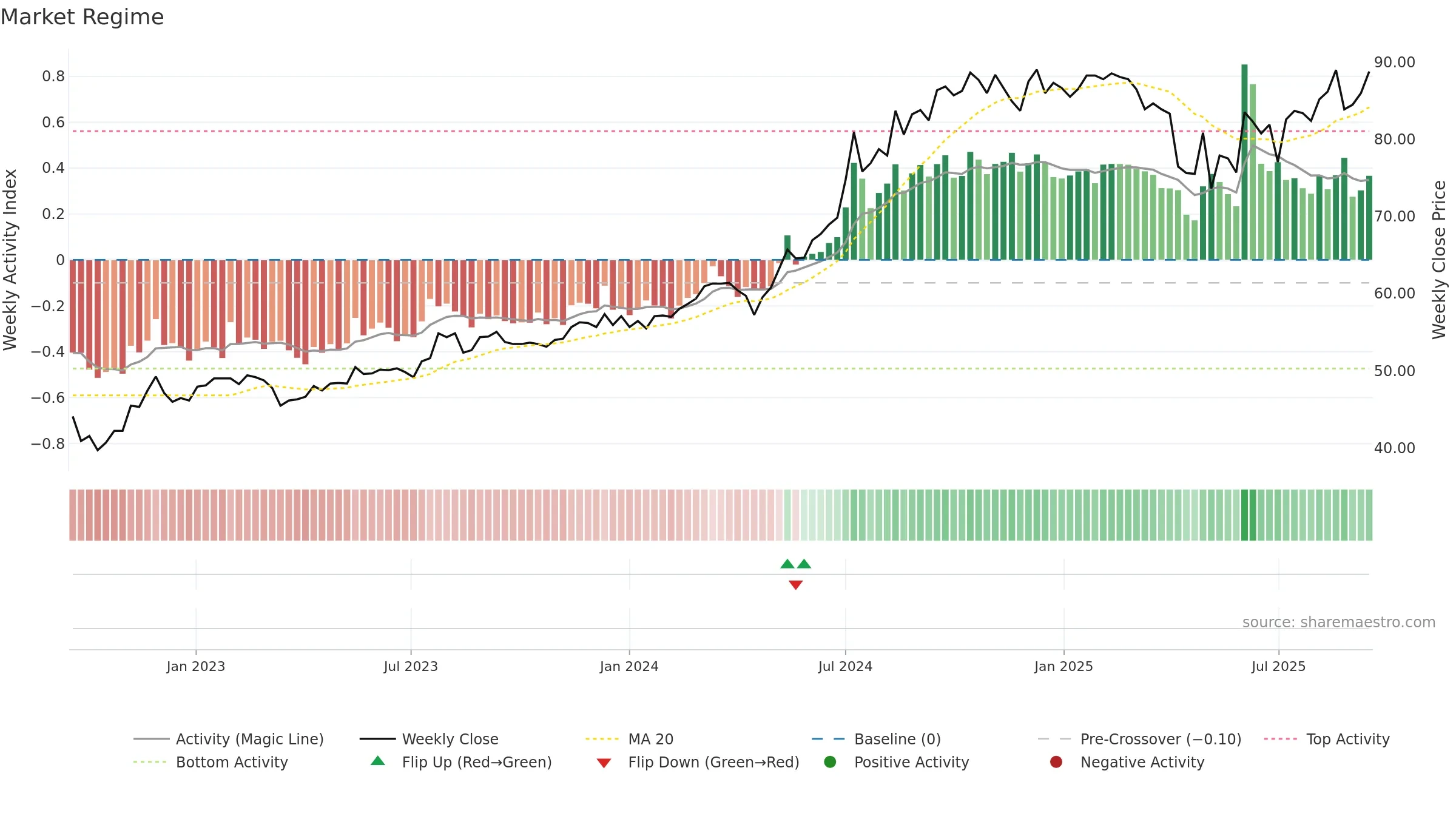
Task: Click the 40.00 price axis label
Action: [1395, 448]
